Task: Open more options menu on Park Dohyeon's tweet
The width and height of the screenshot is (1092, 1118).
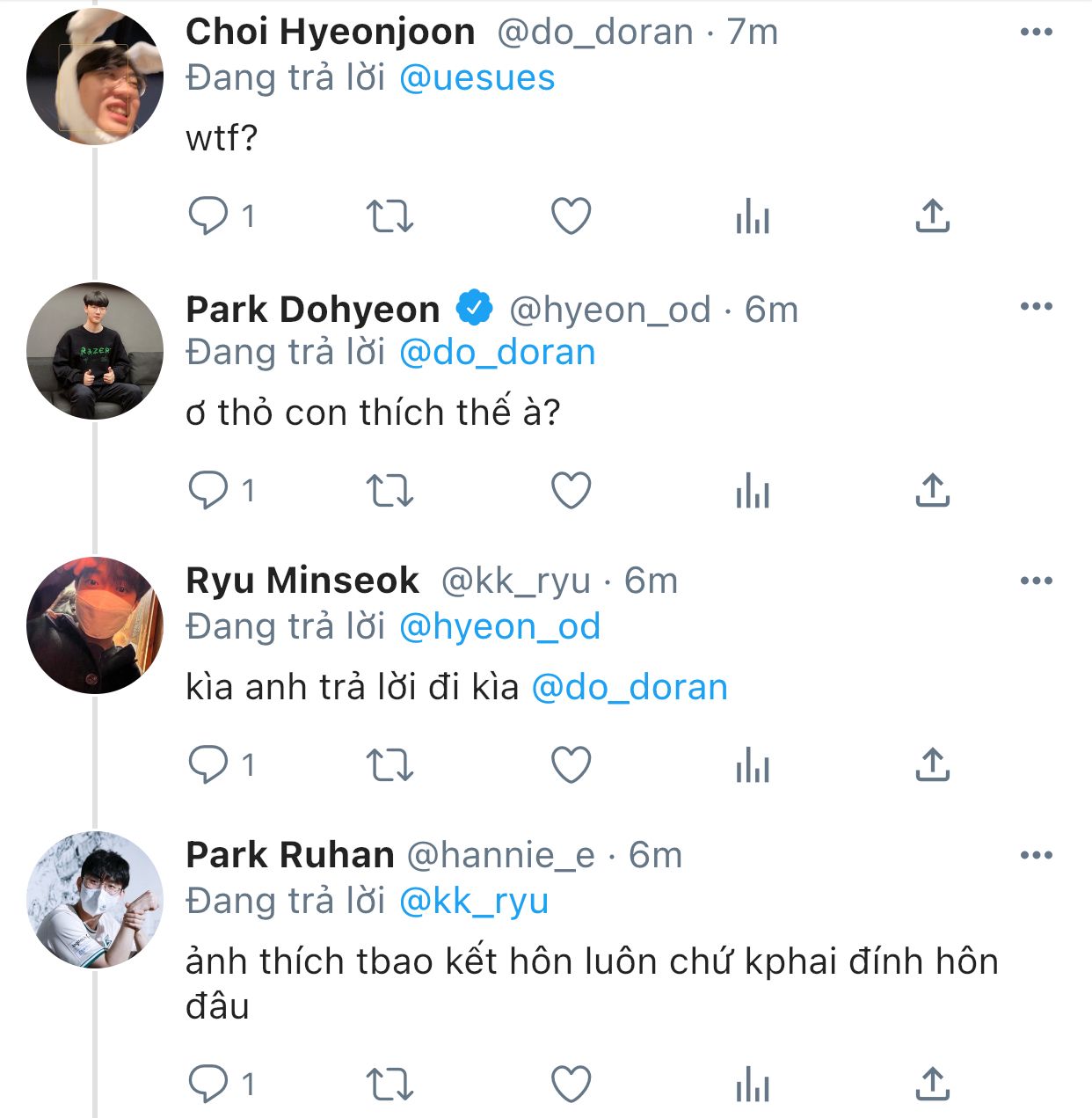Action: (x=1036, y=307)
